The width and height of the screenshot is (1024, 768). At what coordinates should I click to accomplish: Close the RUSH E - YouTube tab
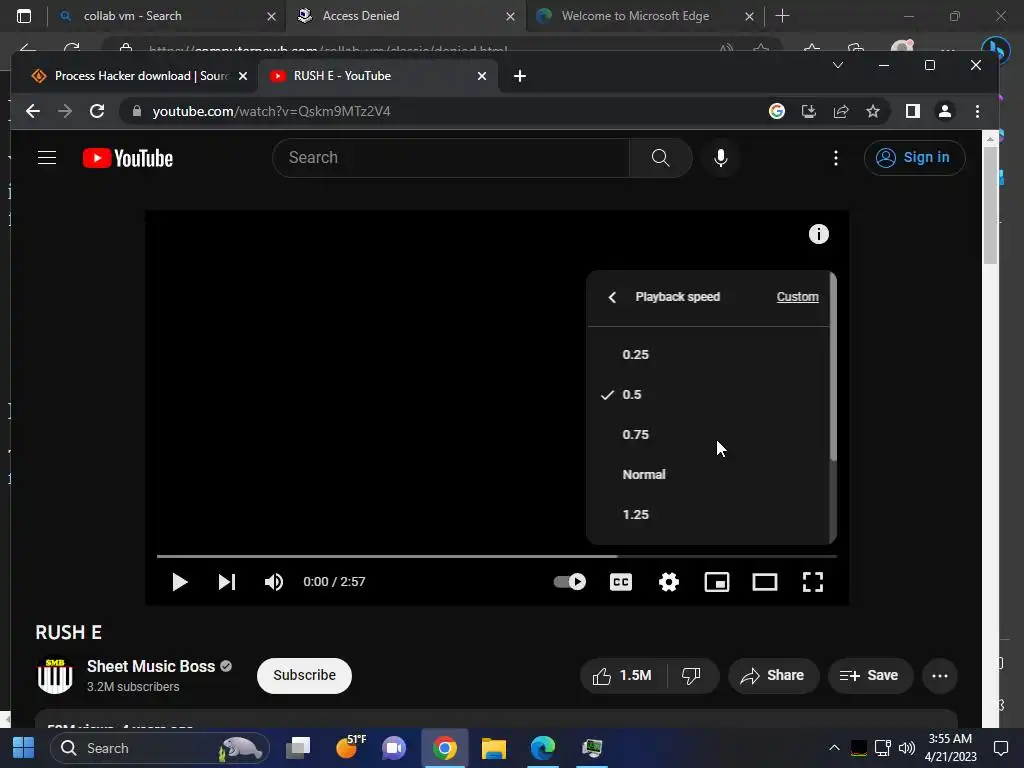click(482, 76)
